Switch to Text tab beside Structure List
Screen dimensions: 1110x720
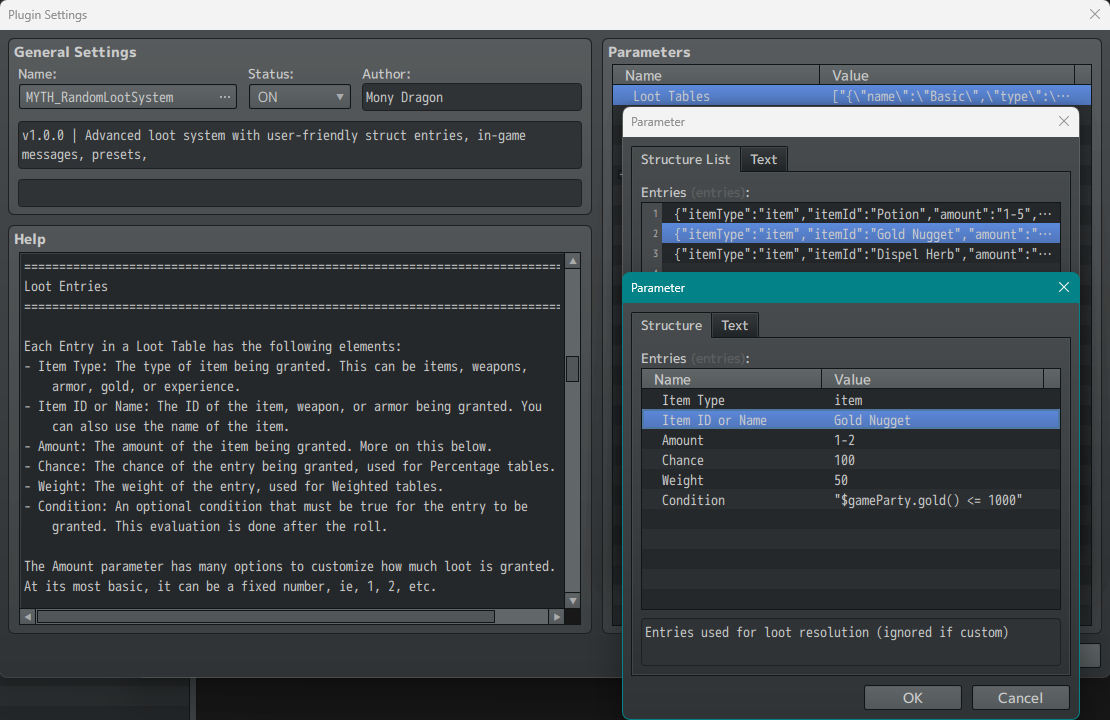[x=763, y=159]
